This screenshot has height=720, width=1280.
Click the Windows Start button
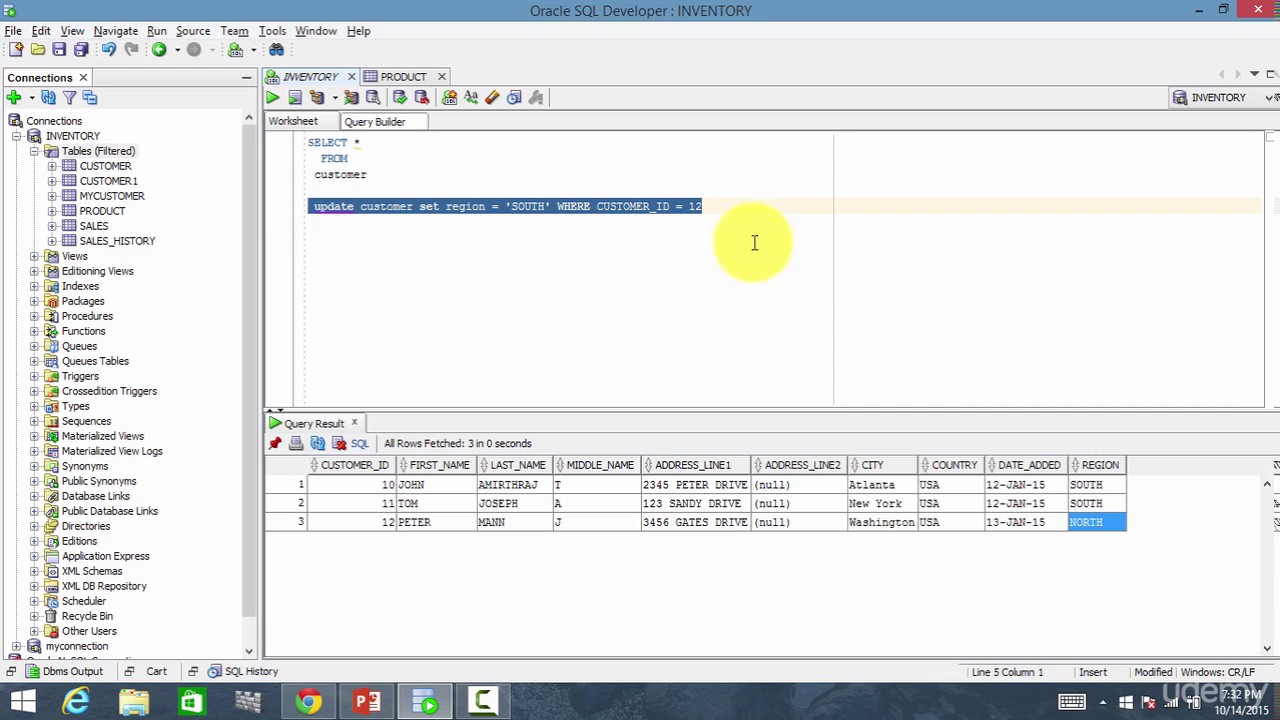coord(22,702)
